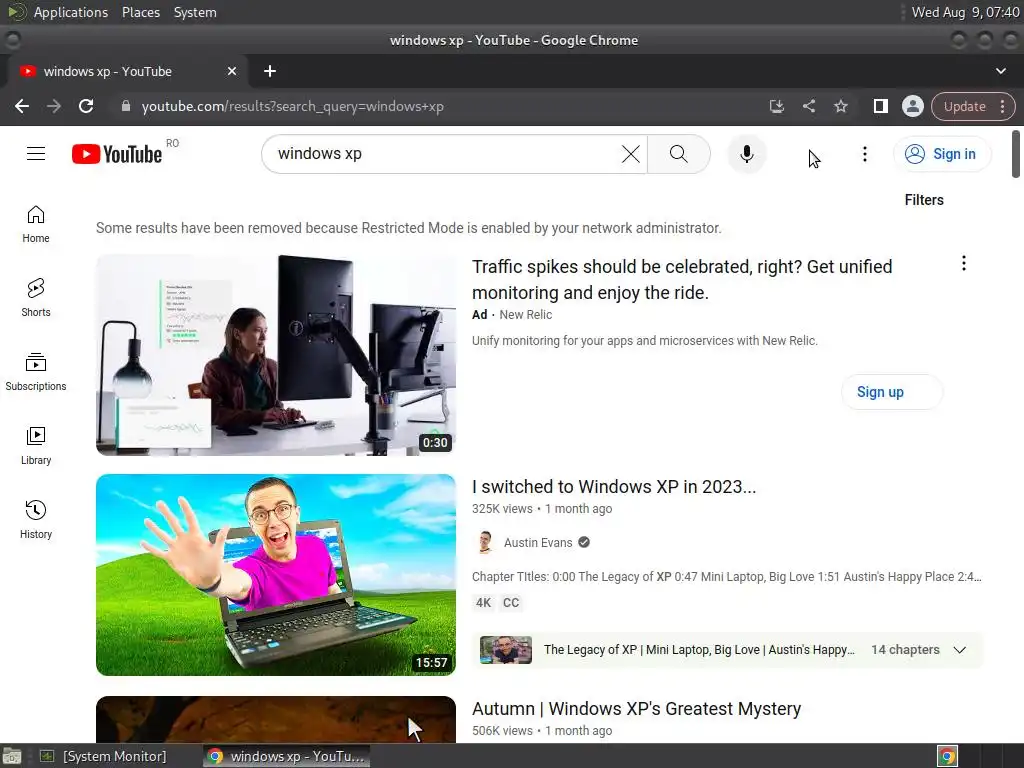This screenshot has width=1024, height=768.
Task: Click the New Relic advertiser name
Action: pos(526,315)
